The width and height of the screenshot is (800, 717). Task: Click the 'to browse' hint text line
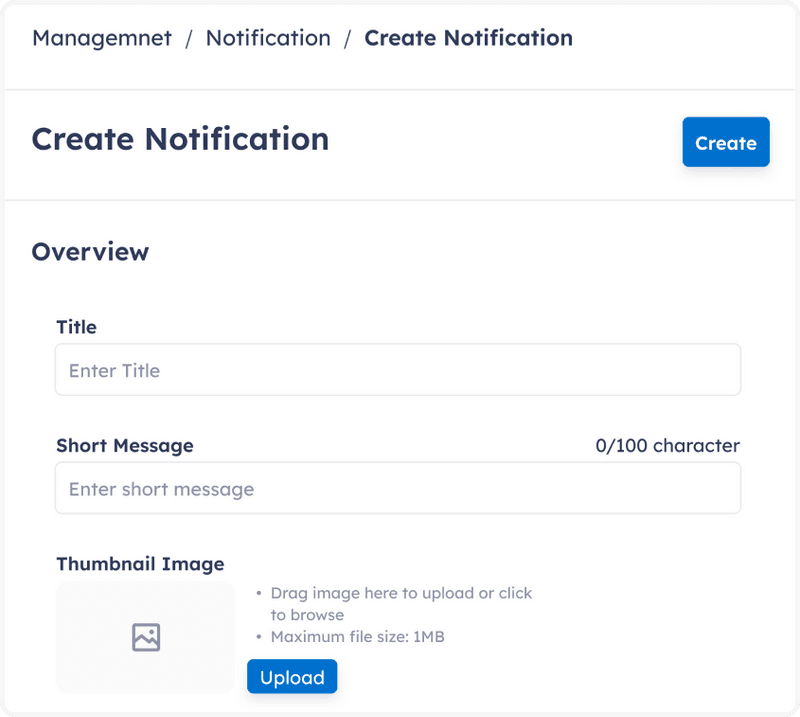(x=307, y=615)
